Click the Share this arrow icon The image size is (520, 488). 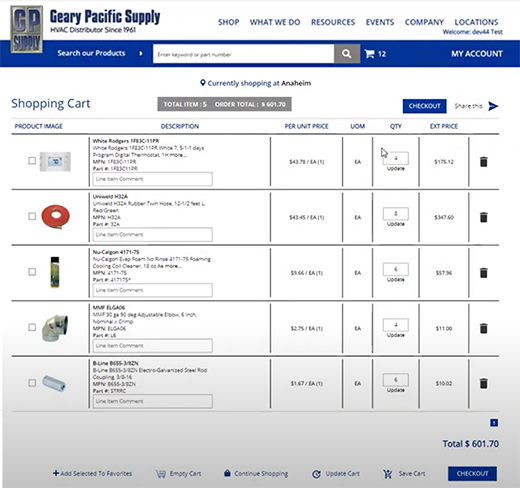click(493, 106)
